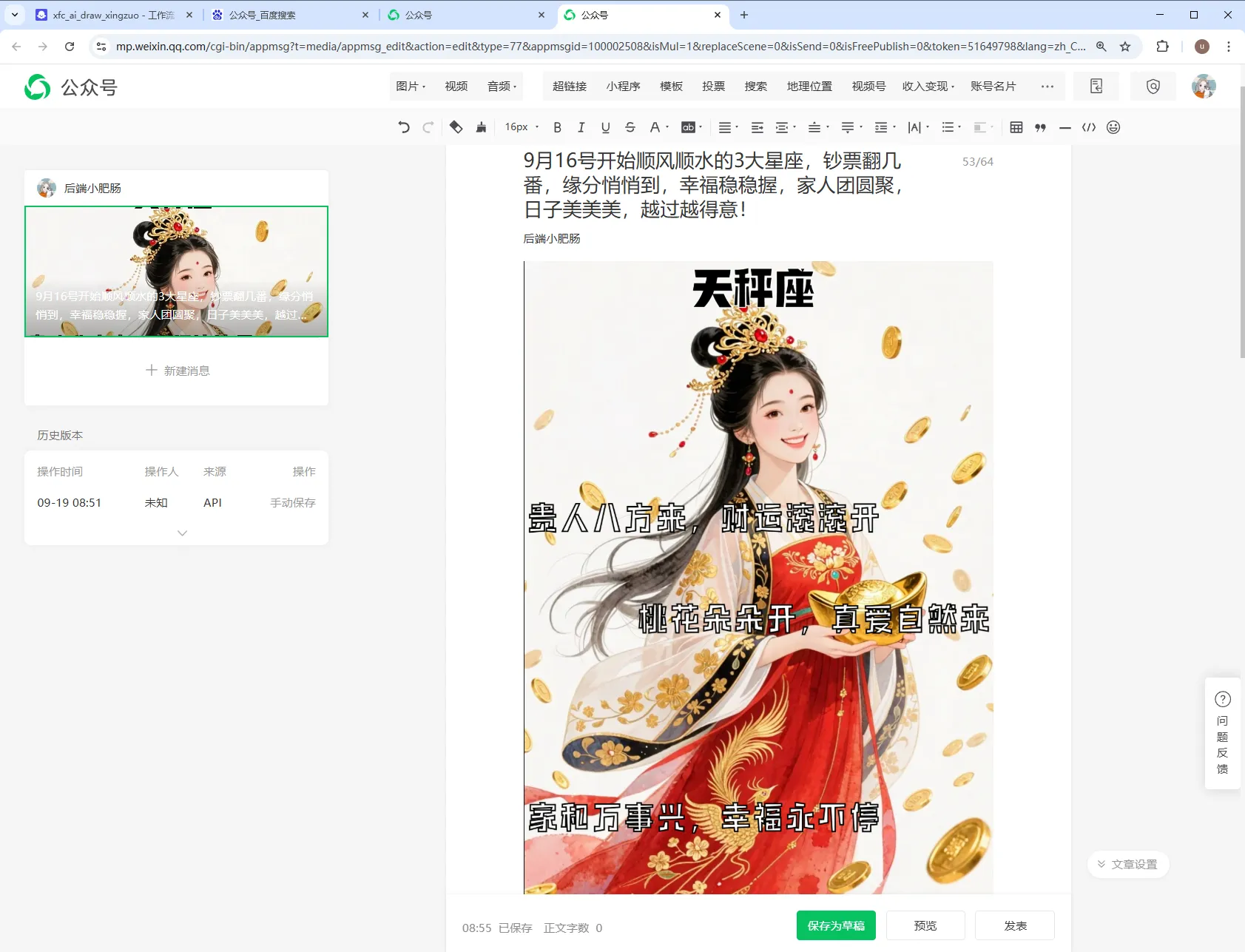
Task: Select the 天秤座 image in the article body
Action: click(x=758, y=578)
